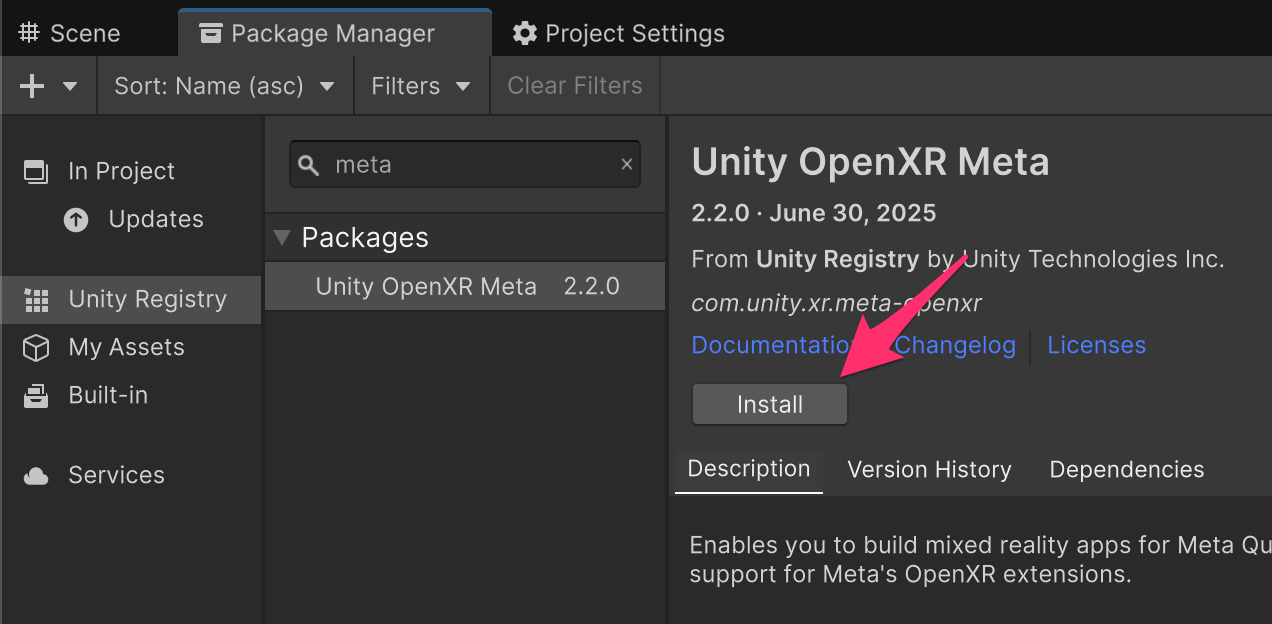Collapse the Packages section triangle
The height and width of the screenshot is (624, 1272).
(x=282, y=238)
